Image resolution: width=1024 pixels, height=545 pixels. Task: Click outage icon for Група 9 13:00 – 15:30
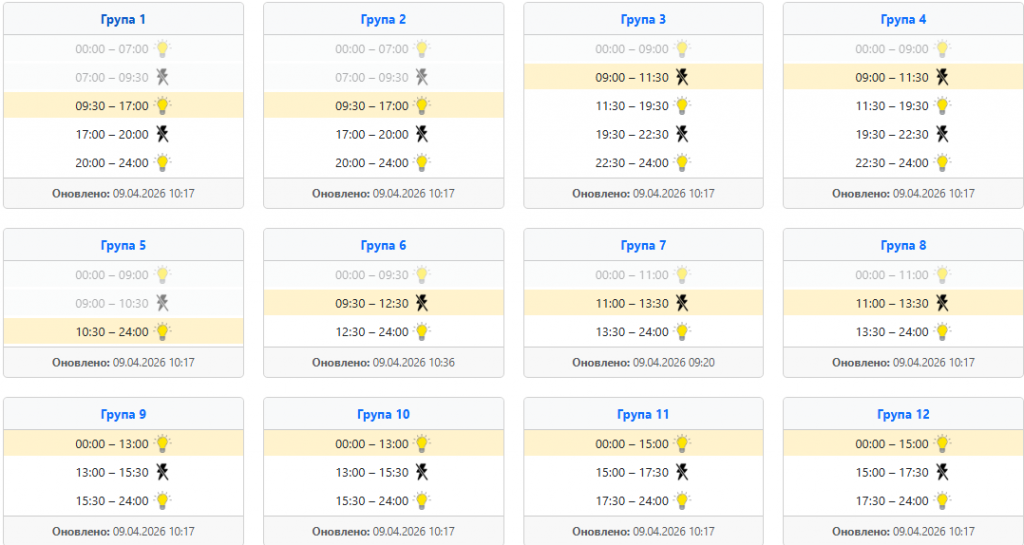(x=162, y=472)
